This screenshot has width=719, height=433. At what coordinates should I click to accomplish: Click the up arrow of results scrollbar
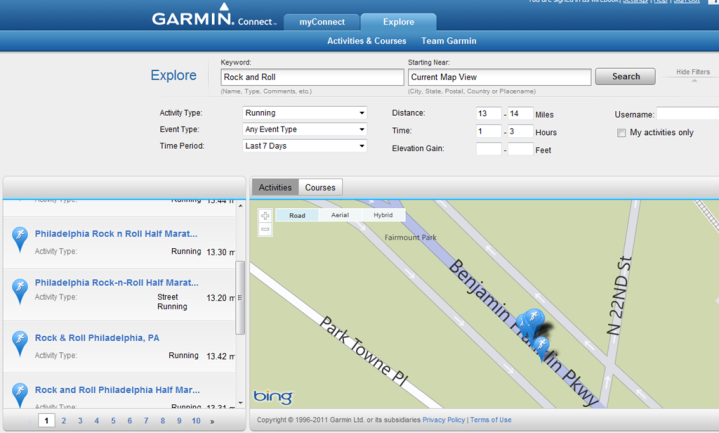(240, 205)
